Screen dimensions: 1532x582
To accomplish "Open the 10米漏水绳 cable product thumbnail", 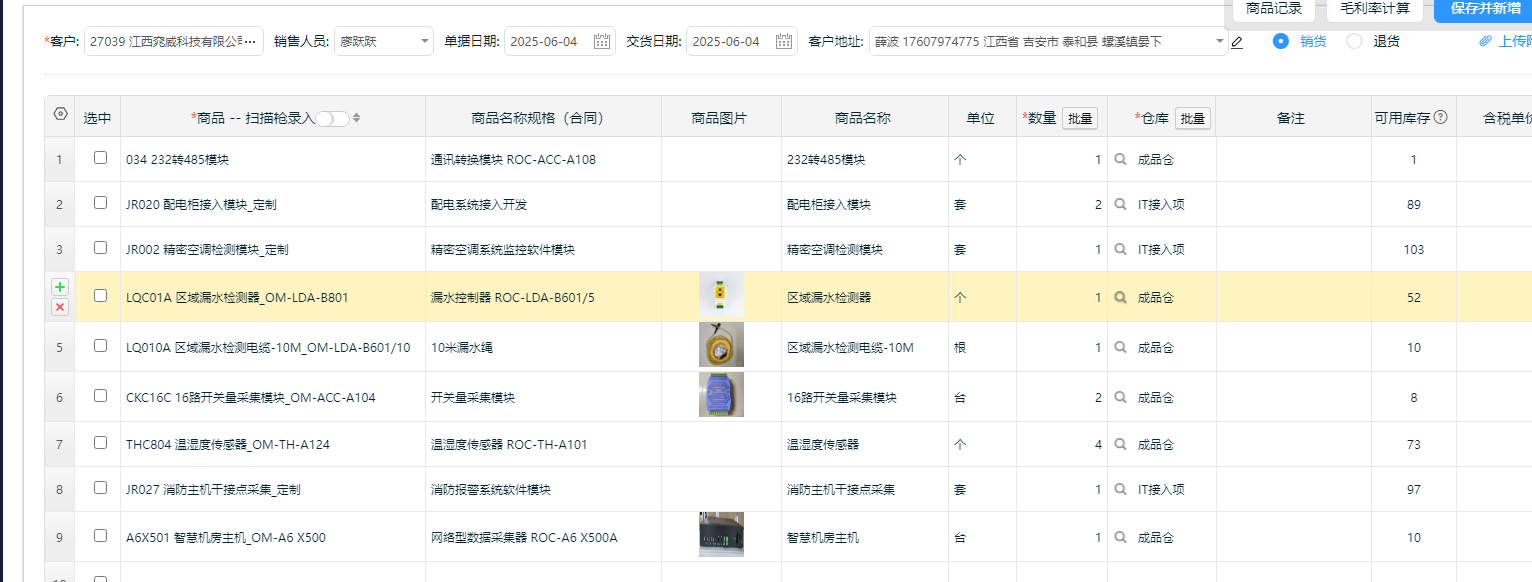I will [x=721, y=345].
